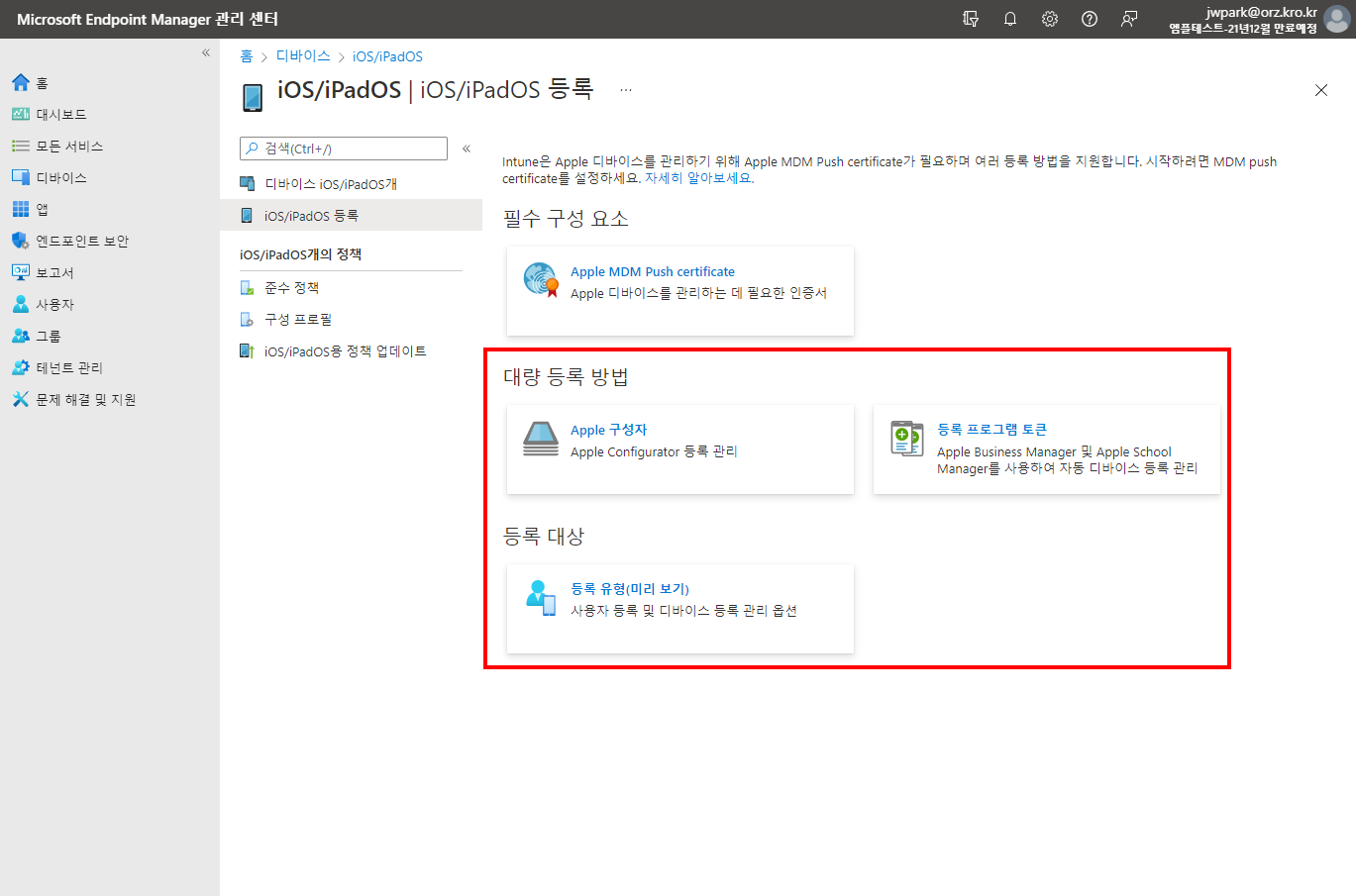Open 등록 유형(미리 보기) link
1356x896 pixels.
pos(630,589)
